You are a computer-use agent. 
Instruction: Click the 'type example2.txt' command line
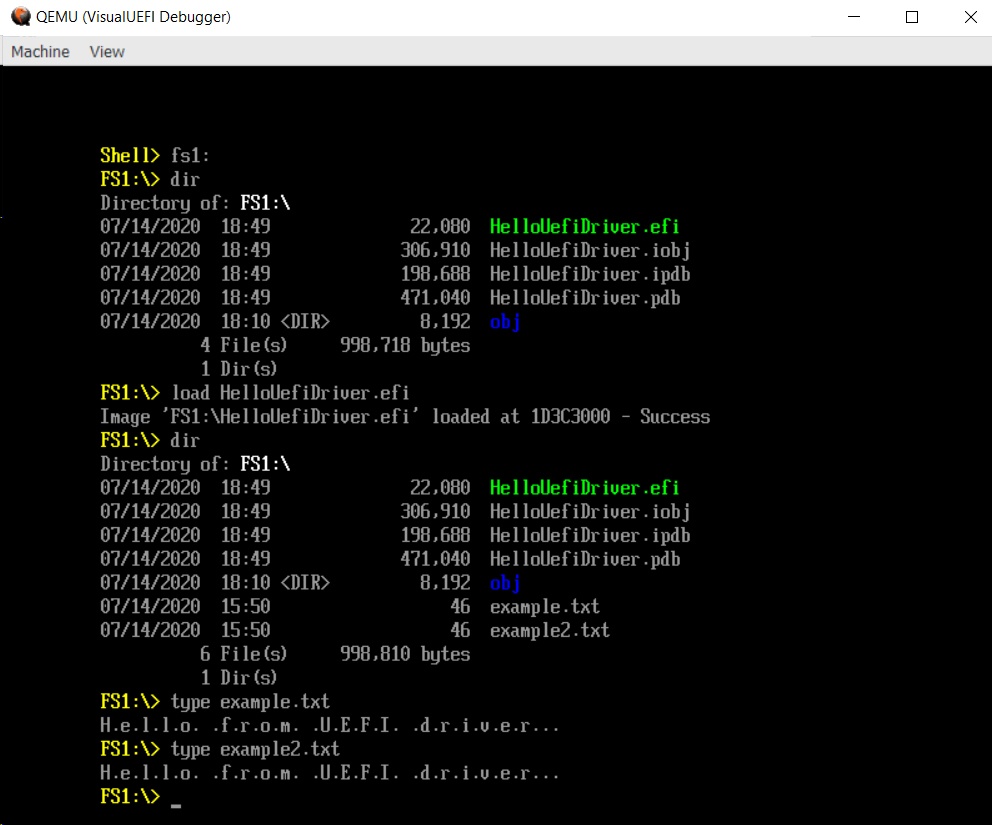pyautogui.click(x=220, y=749)
